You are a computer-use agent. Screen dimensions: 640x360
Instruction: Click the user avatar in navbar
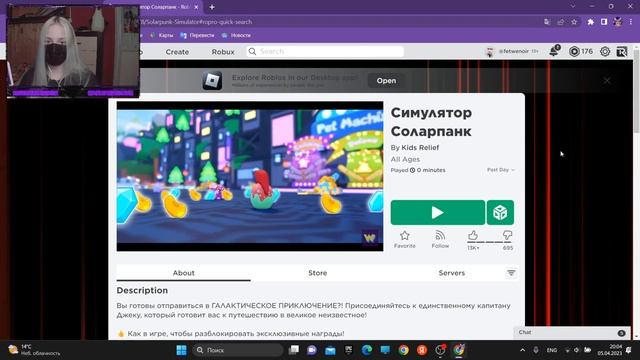(x=490, y=51)
